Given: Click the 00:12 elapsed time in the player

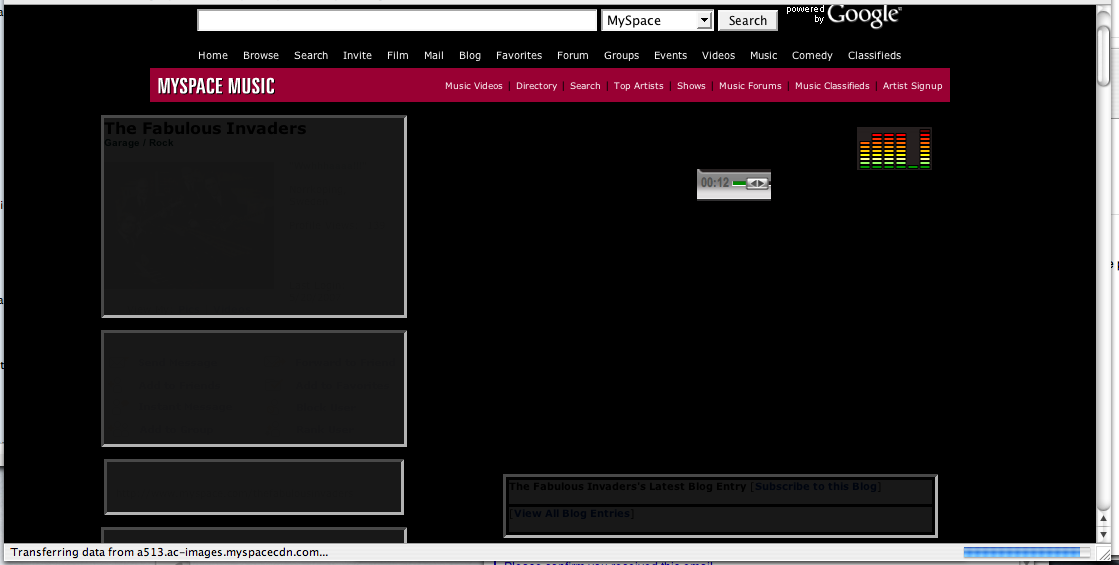Looking at the screenshot, I should click(714, 183).
